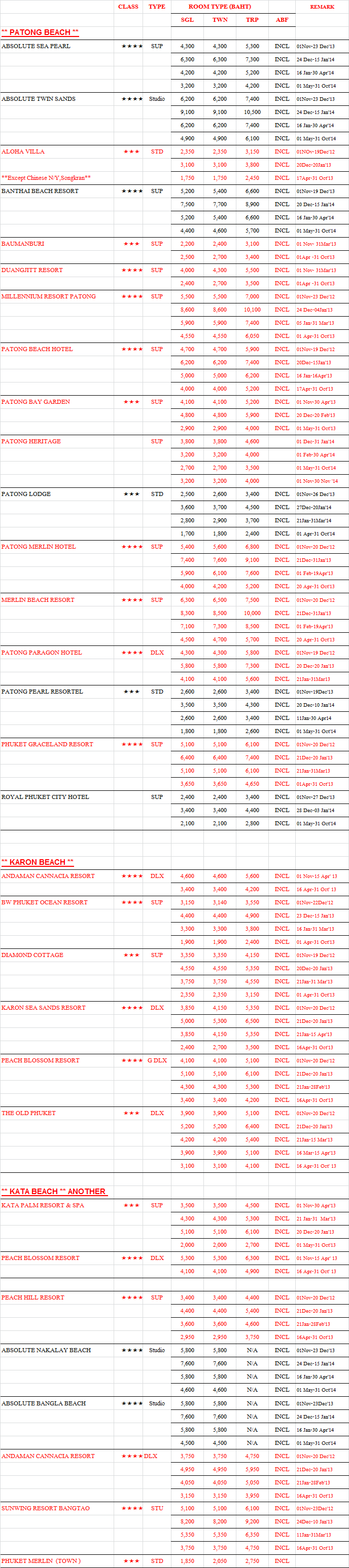Viewport: 349px width, 1568px height.
Task: Select PHUKET MERLIN (TOWN) hotel name
Action: coord(41,1561)
